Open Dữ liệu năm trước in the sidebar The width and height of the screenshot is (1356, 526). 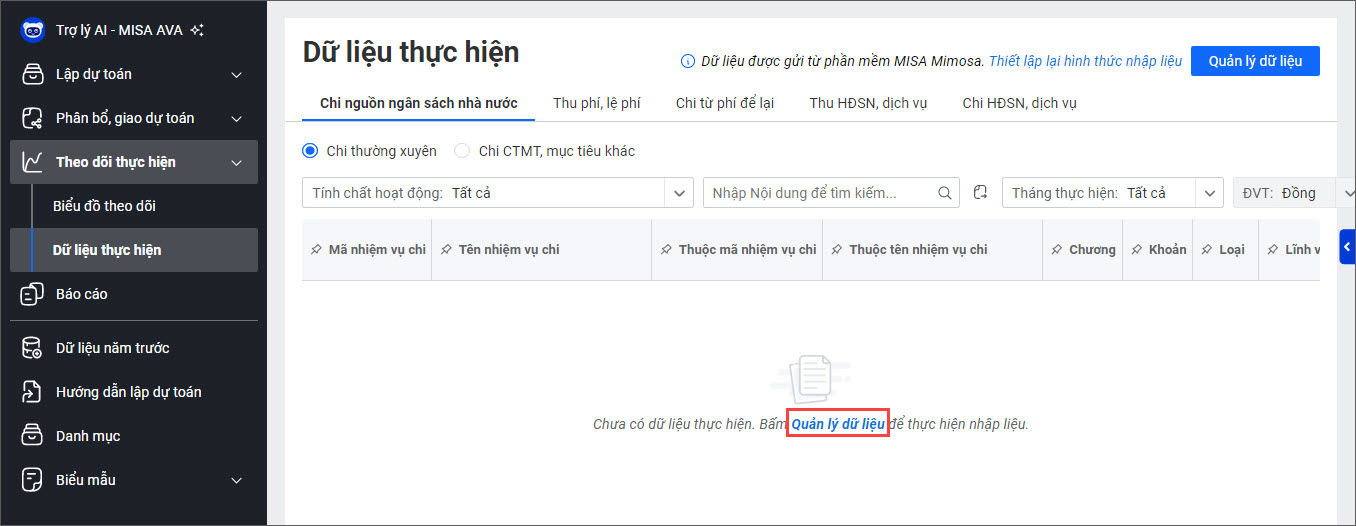pyautogui.click(x=112, y=348)
